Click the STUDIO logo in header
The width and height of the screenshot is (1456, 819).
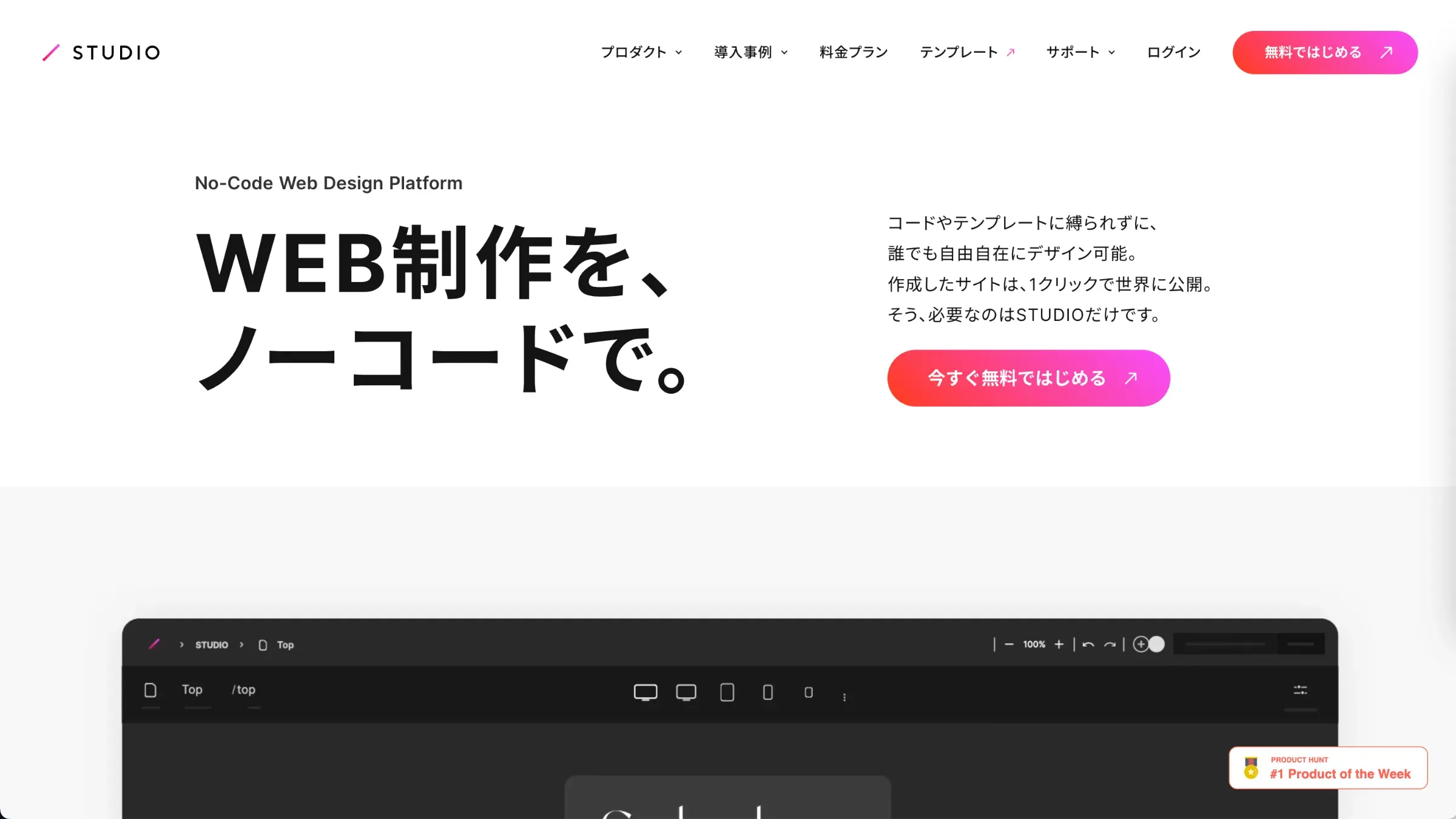point(102,53)
